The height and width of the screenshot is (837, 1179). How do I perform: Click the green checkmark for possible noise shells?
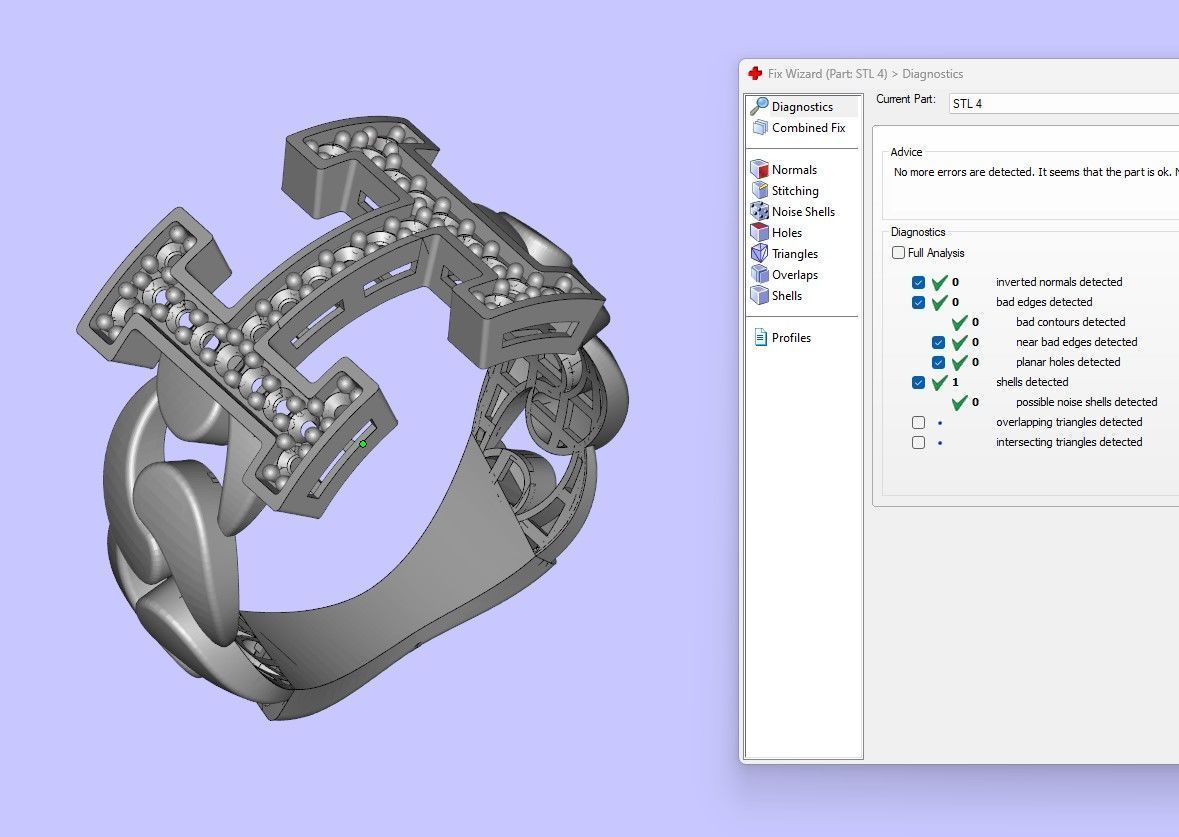pyautogui.click(x=959, y=402)
